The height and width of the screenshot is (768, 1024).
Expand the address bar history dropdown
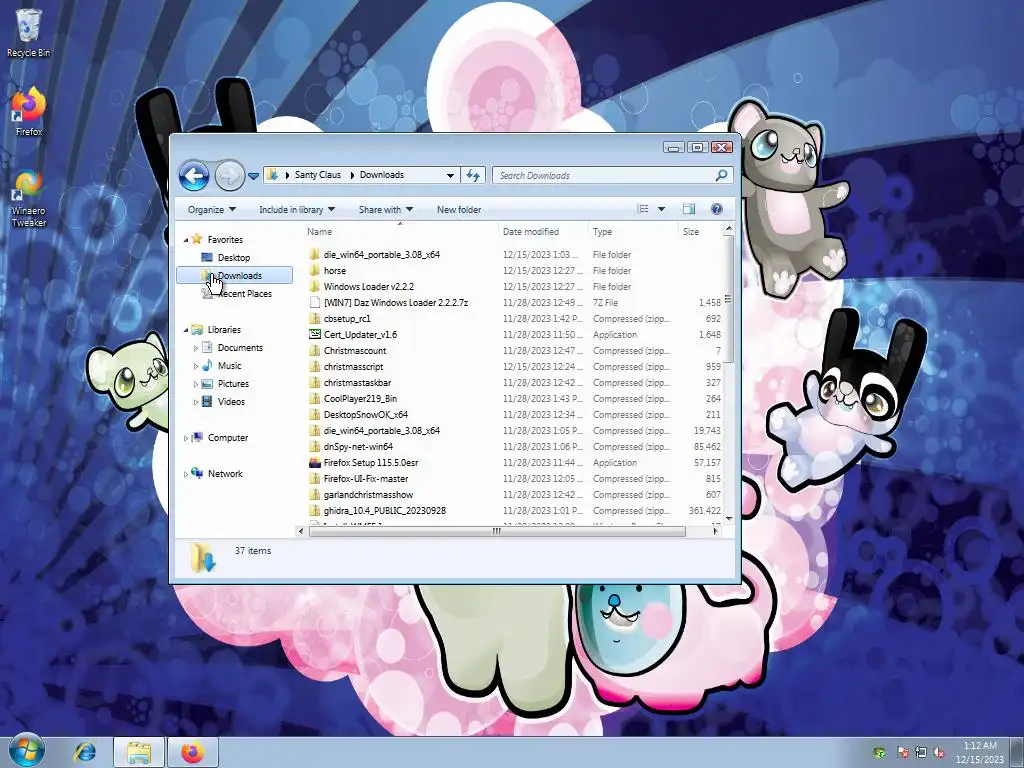tap(450, 175)
